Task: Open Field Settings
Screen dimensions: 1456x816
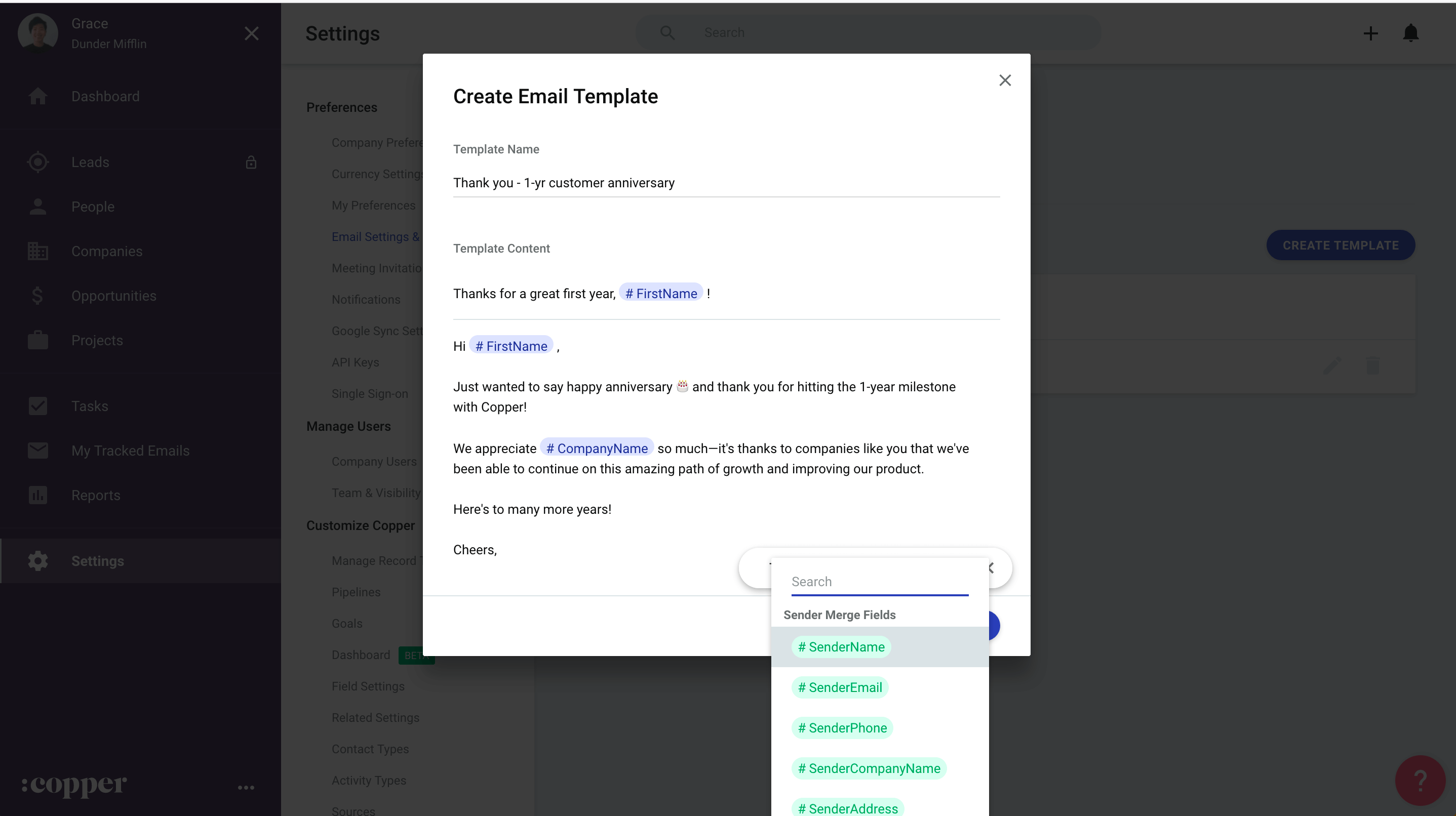Action: coord(368,686)
